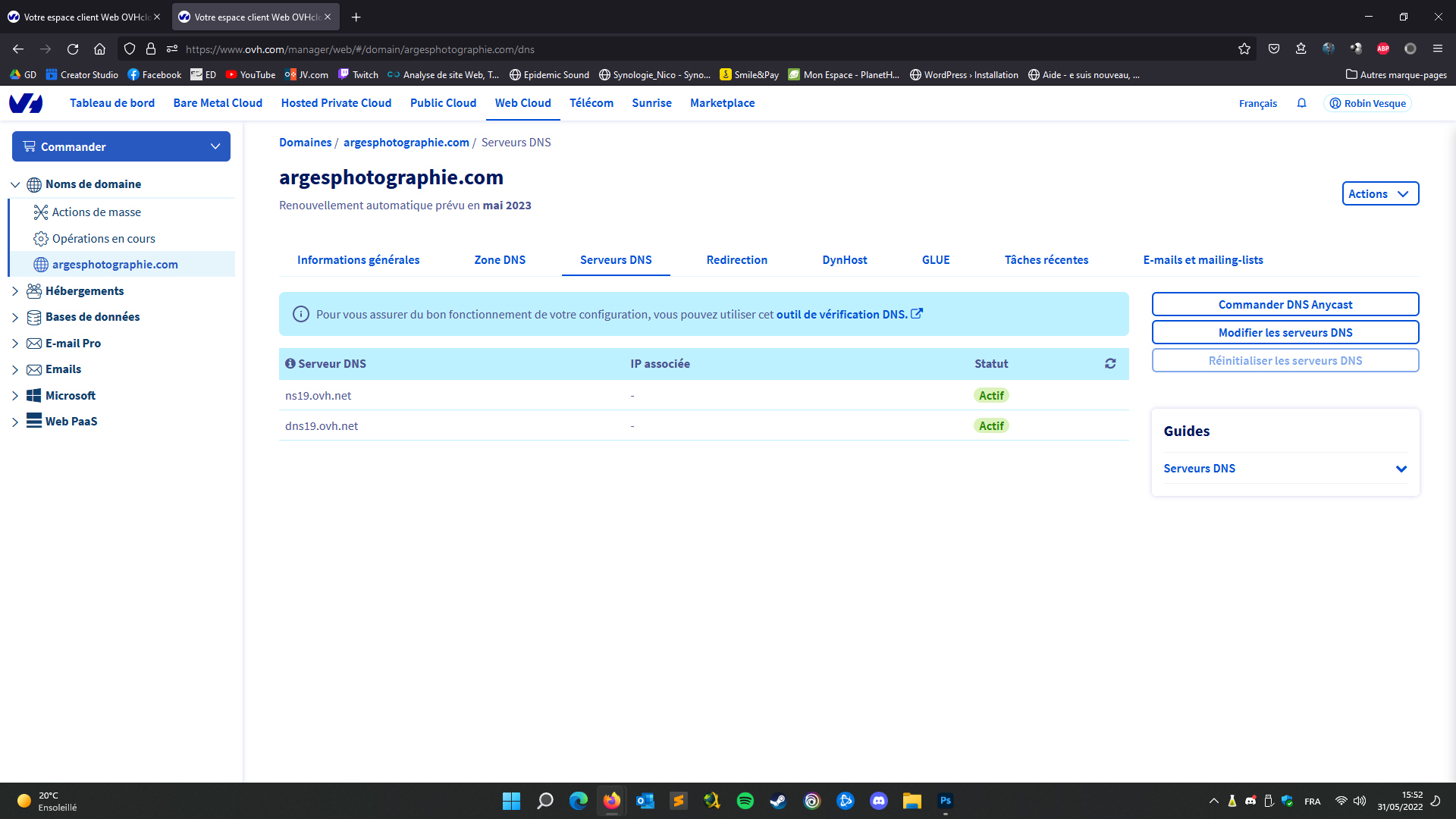Bookmark page with star icon
Viewport: 1456px width, 819px height.
click(1244, 49)
